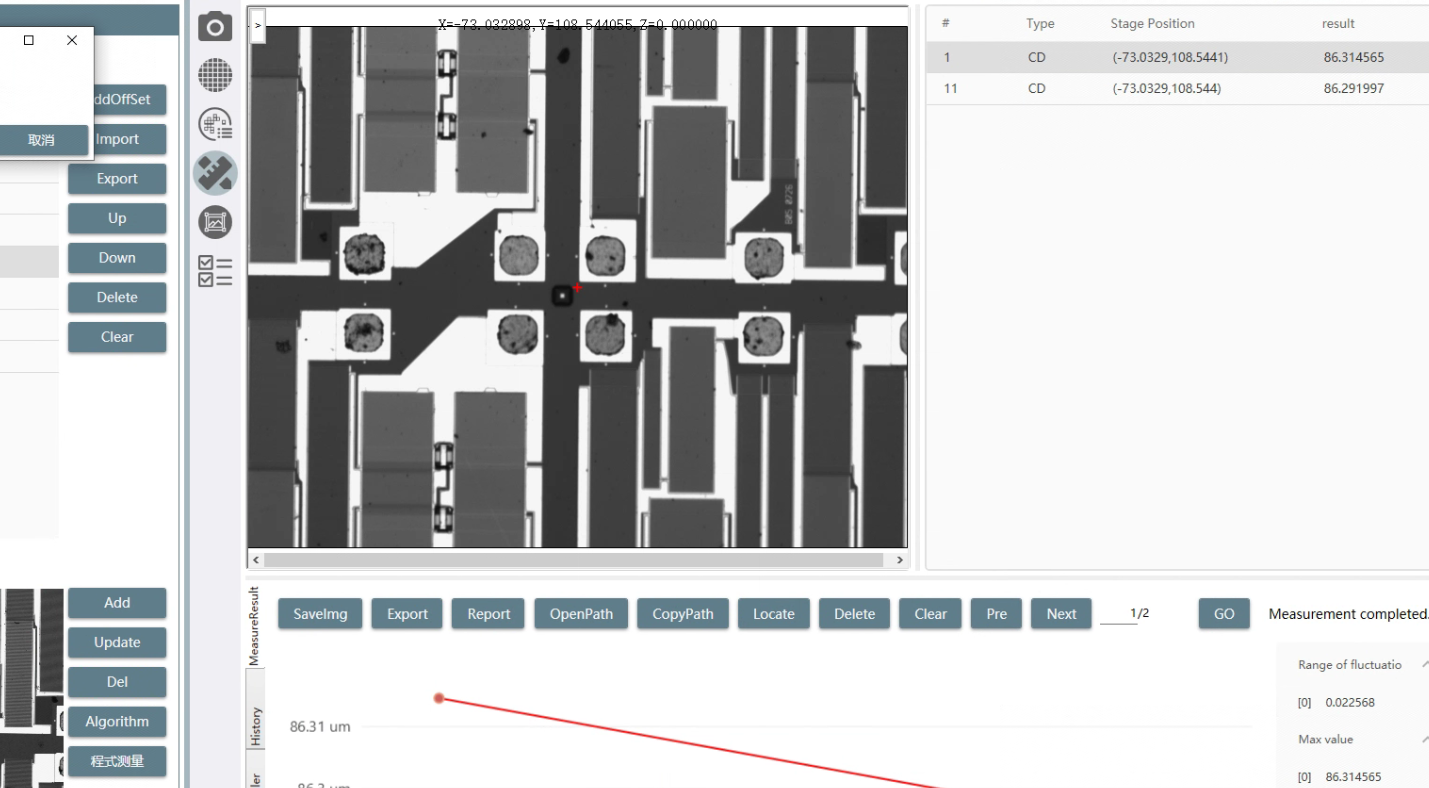Click scrollbar right arrow under image
This screenshot has height=788, width=1429.
[900, 560]
